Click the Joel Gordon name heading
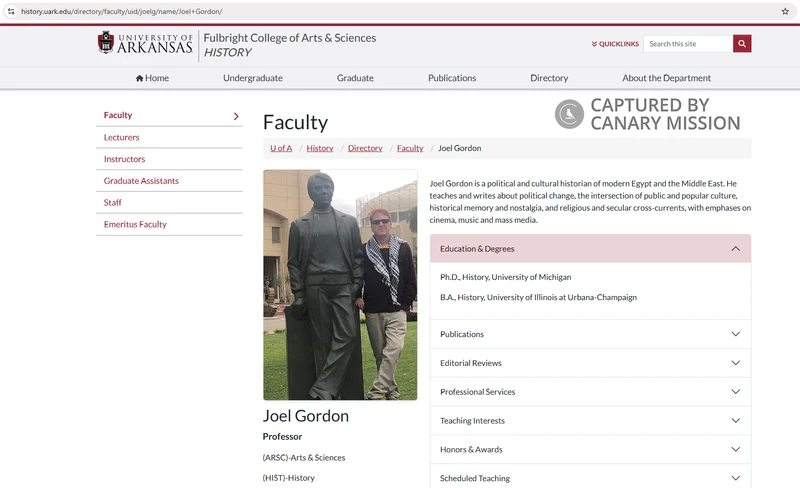The image size is (800, 488). [306, 416]
